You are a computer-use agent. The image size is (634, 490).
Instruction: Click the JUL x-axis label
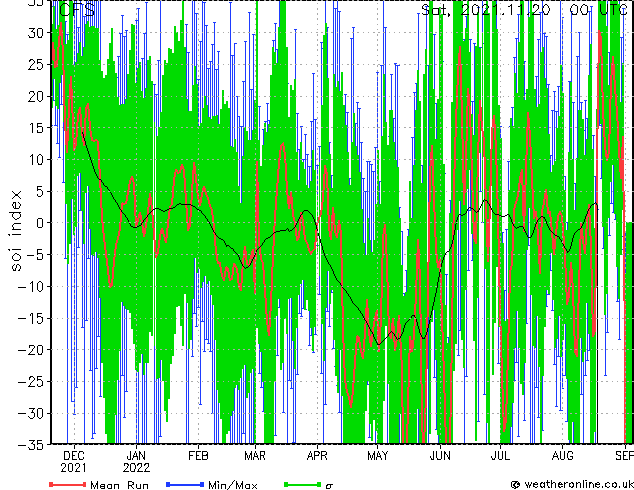pos(500,456)
